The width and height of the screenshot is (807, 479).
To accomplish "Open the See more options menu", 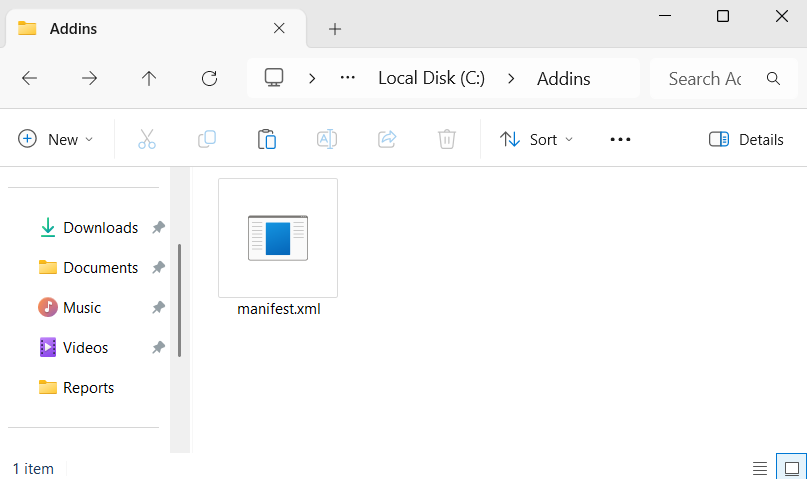I will coord(620,139).
